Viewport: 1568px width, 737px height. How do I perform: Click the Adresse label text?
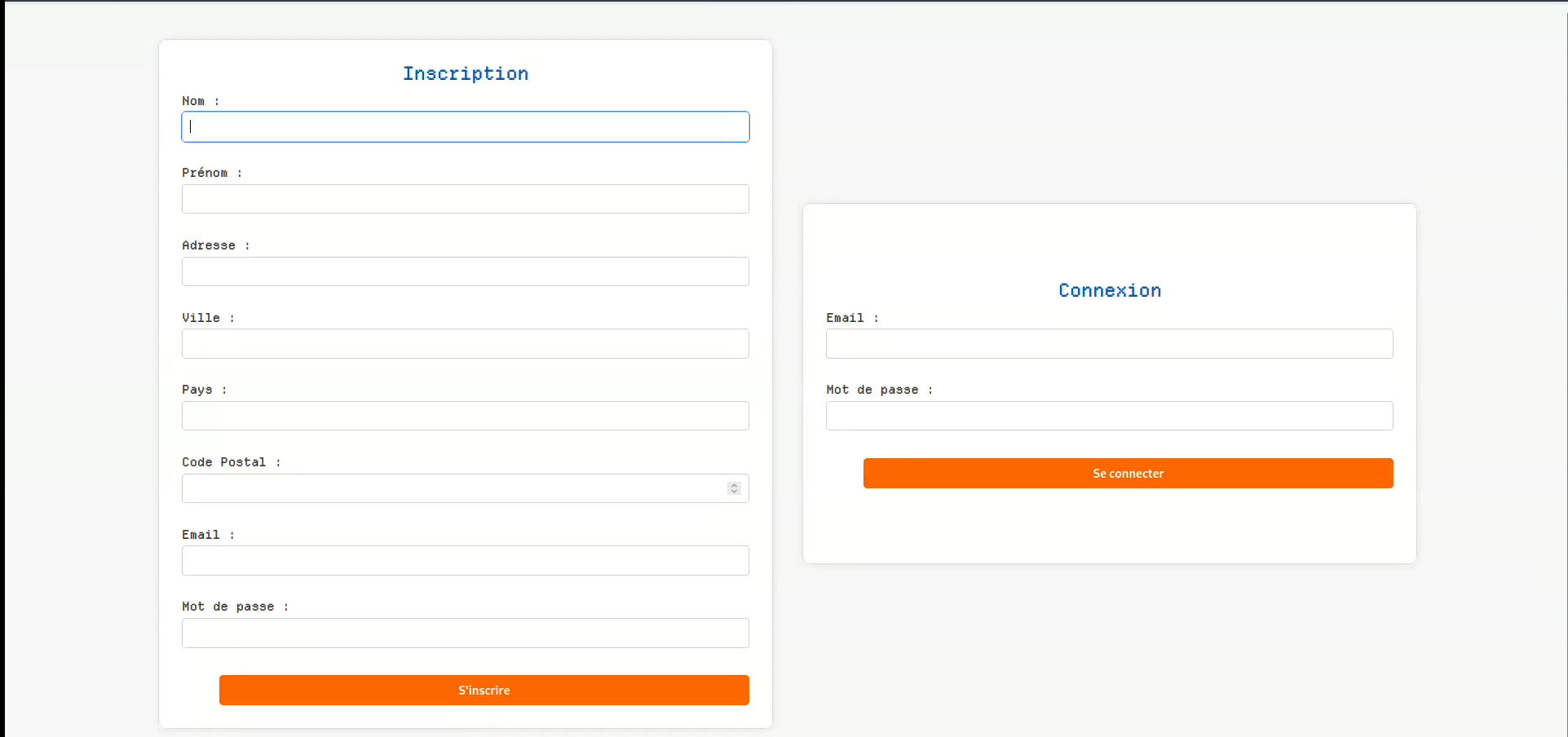click(x=209, y=245)
